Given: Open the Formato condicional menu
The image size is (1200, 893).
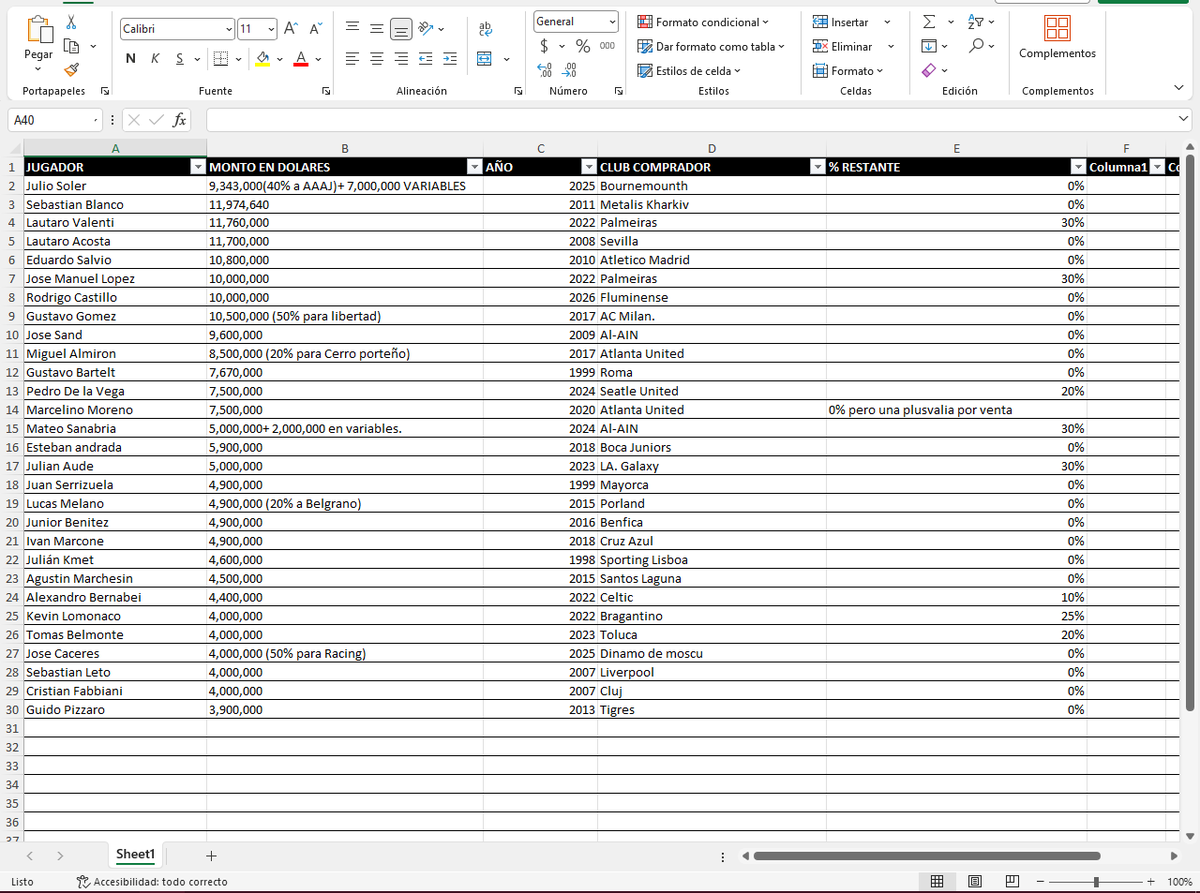Looking at the screenshot, I should pos(703,22).
